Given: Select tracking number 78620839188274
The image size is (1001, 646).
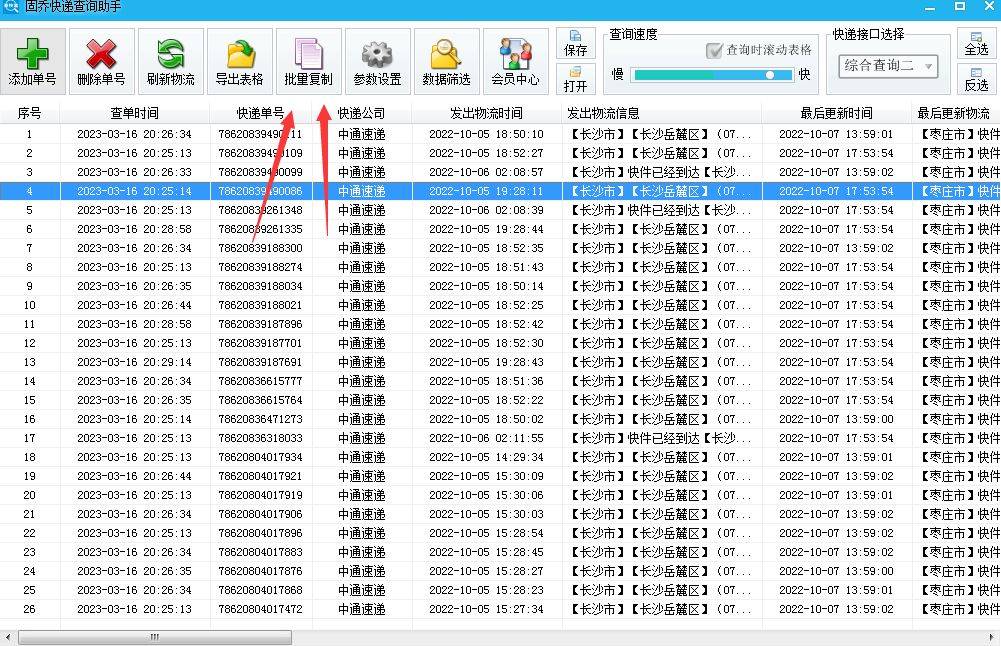Looking at the screenshot, I should tap(260, 267).
